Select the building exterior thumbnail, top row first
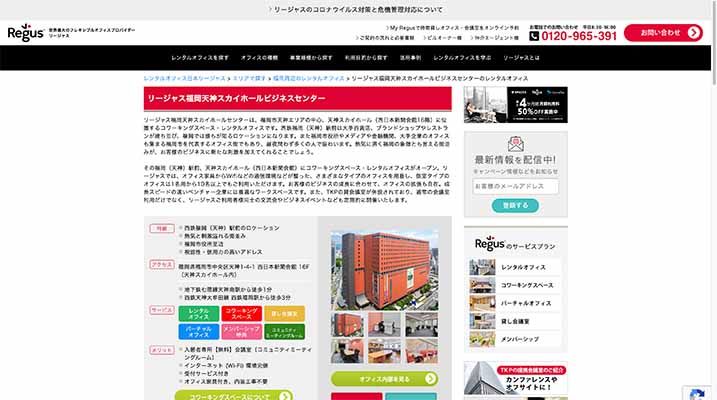Screen dimensions: 717x400 pyautogui.click(x=348, y=325)
